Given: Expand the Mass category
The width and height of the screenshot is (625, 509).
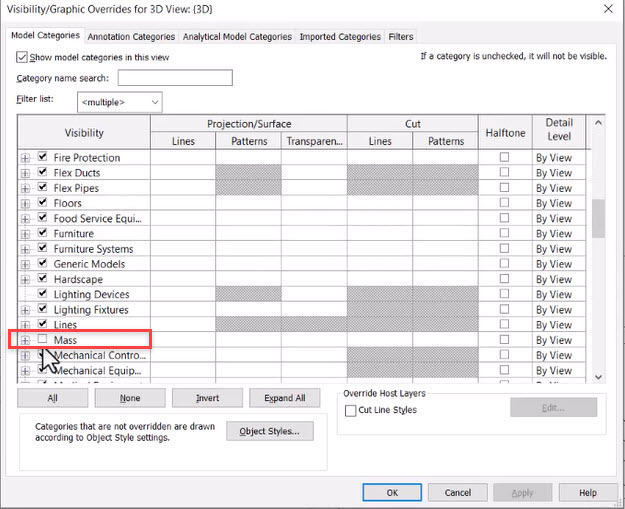Looking at the screenshot, I should (x=25, y=340).
